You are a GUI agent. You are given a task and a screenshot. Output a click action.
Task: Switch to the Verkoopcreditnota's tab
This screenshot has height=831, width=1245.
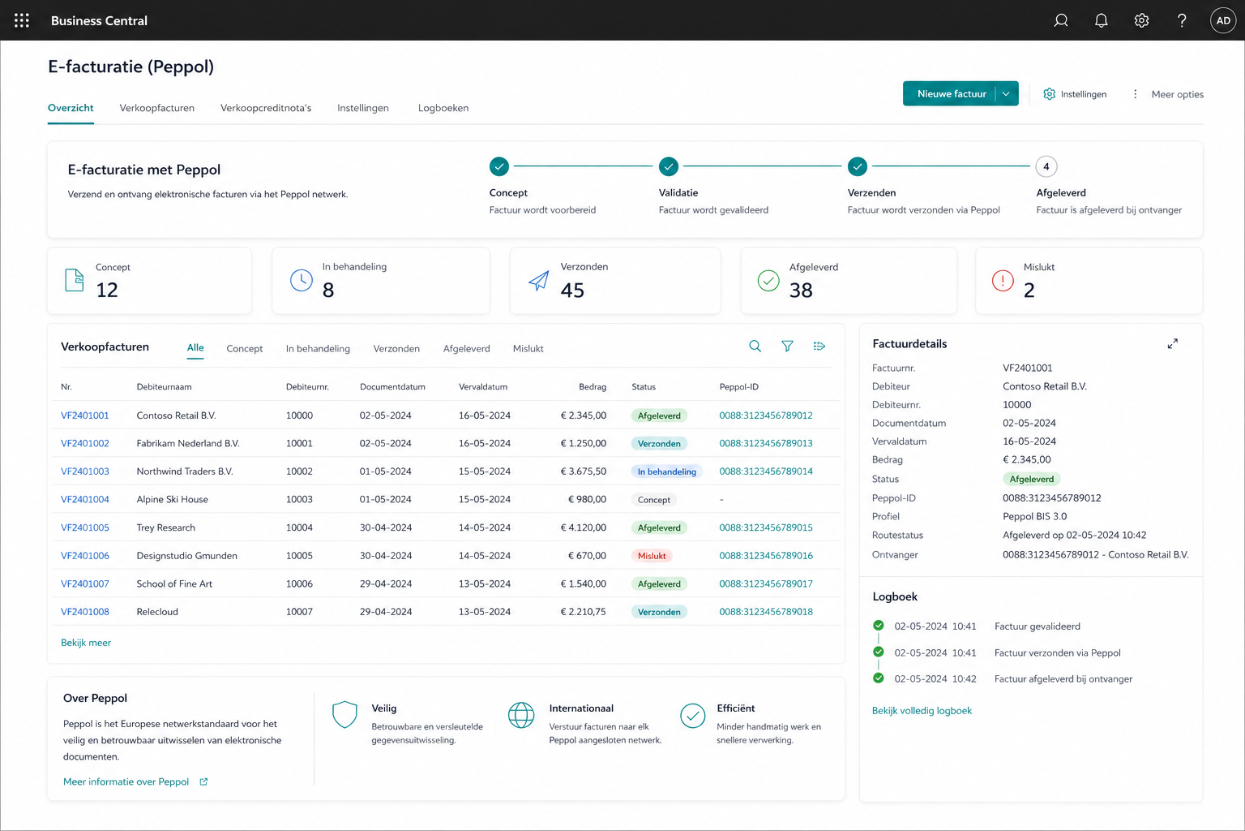[x=265, y=108]
